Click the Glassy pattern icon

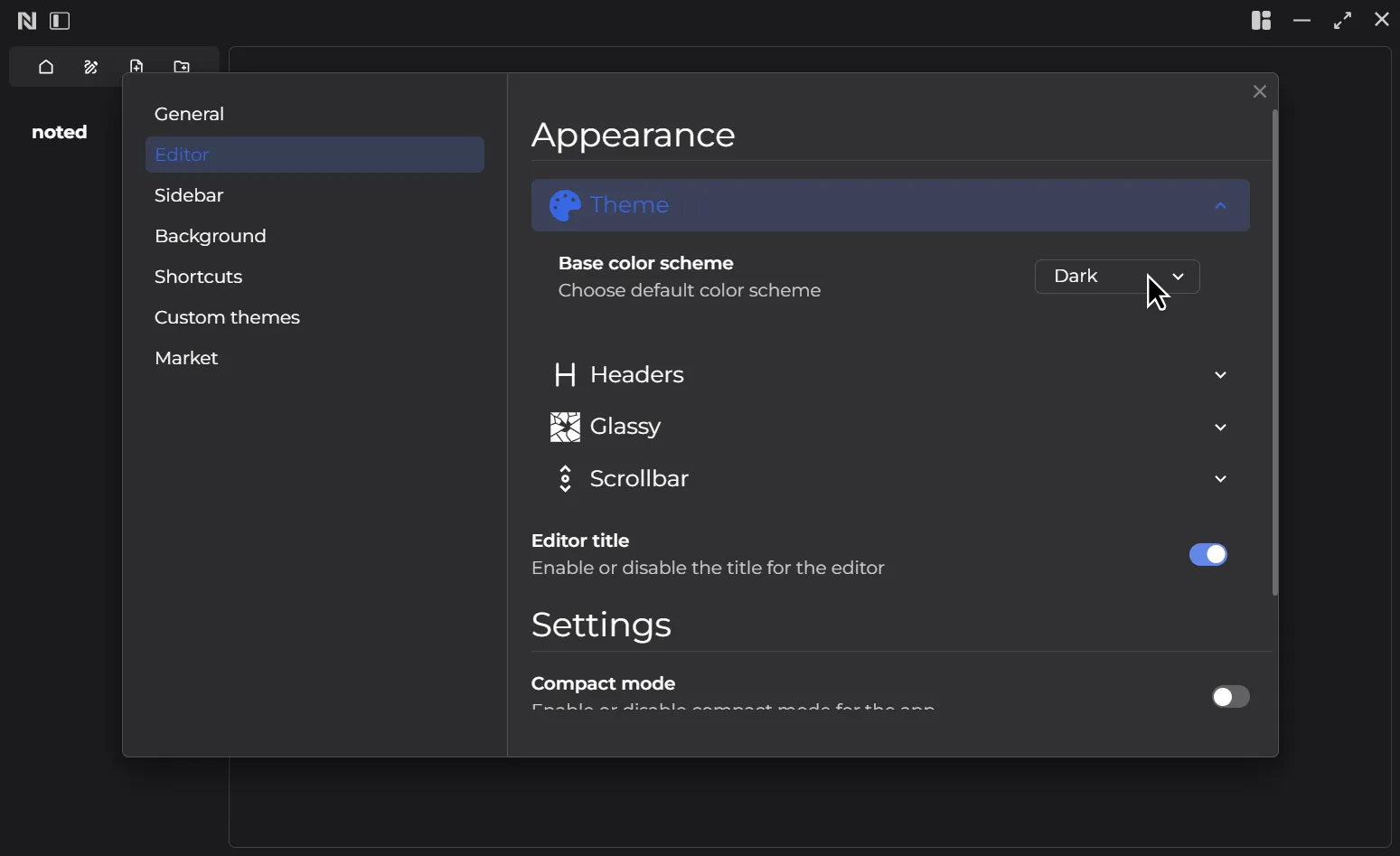tap(566, 427)
